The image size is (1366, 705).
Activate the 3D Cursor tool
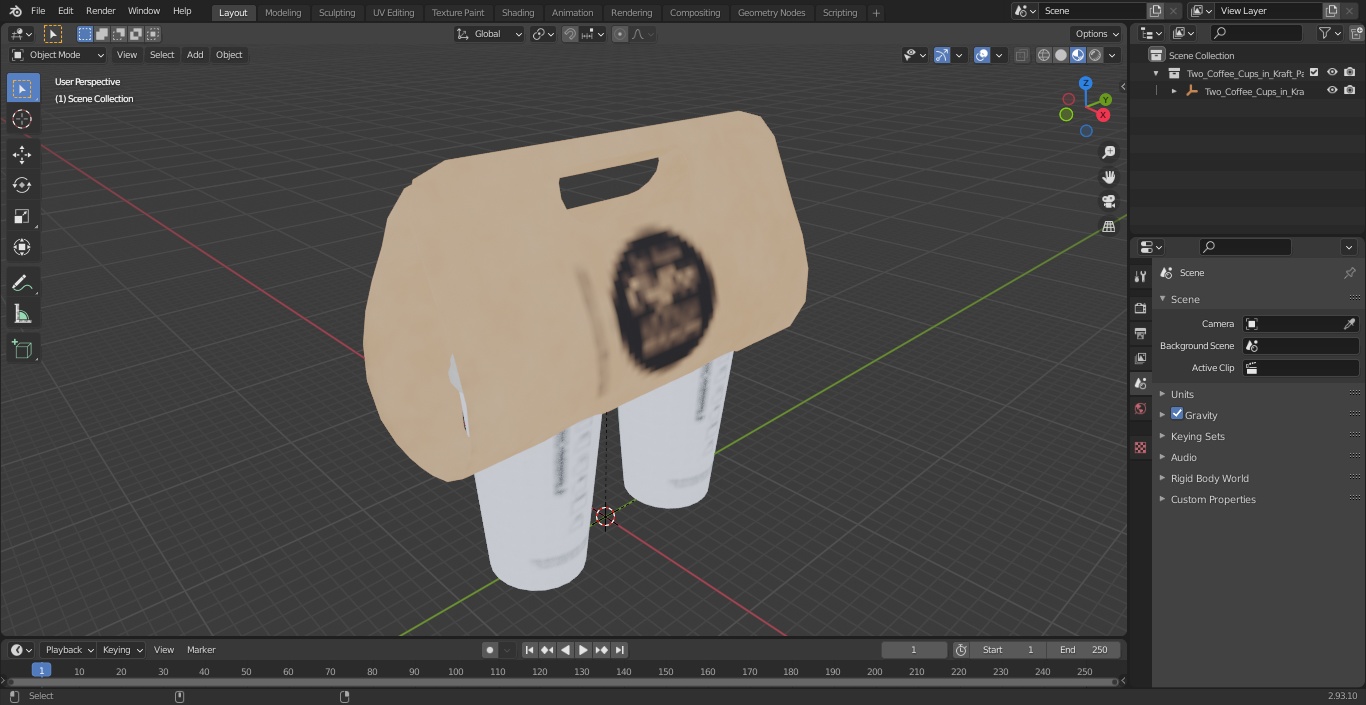click(x=22, y=119)
